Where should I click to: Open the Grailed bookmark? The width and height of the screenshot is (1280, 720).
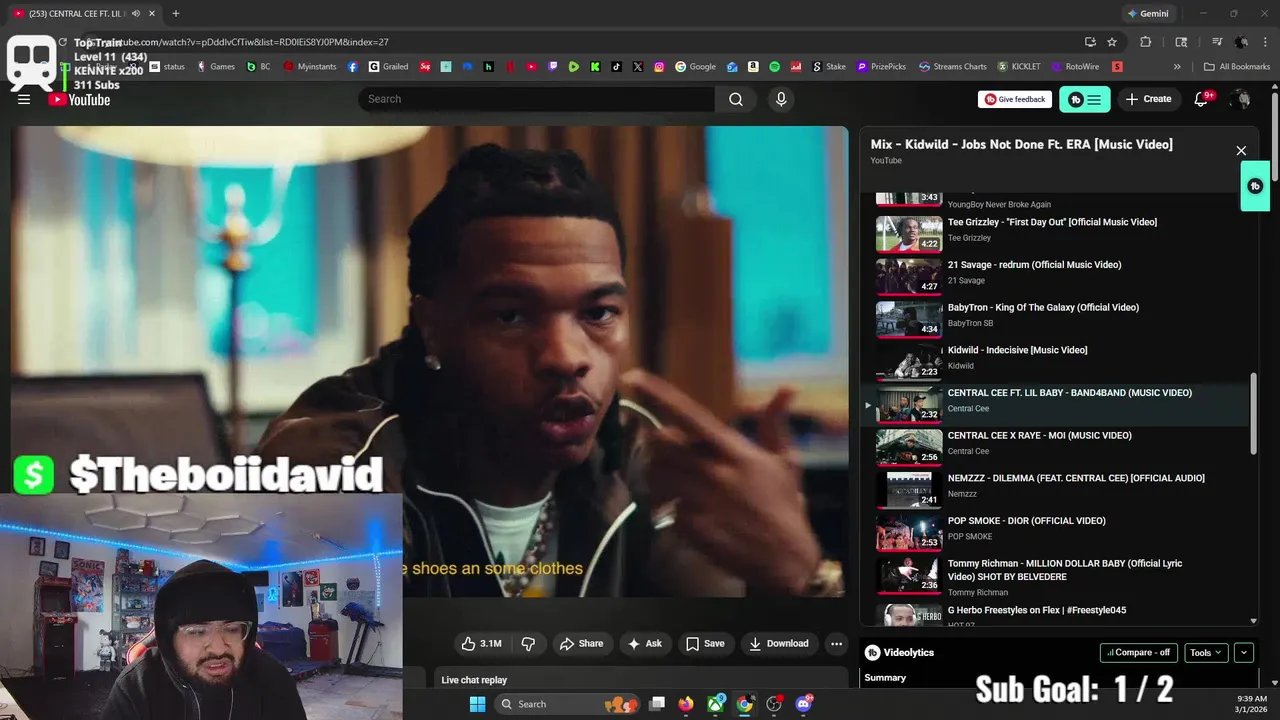[x=388, y=67]
